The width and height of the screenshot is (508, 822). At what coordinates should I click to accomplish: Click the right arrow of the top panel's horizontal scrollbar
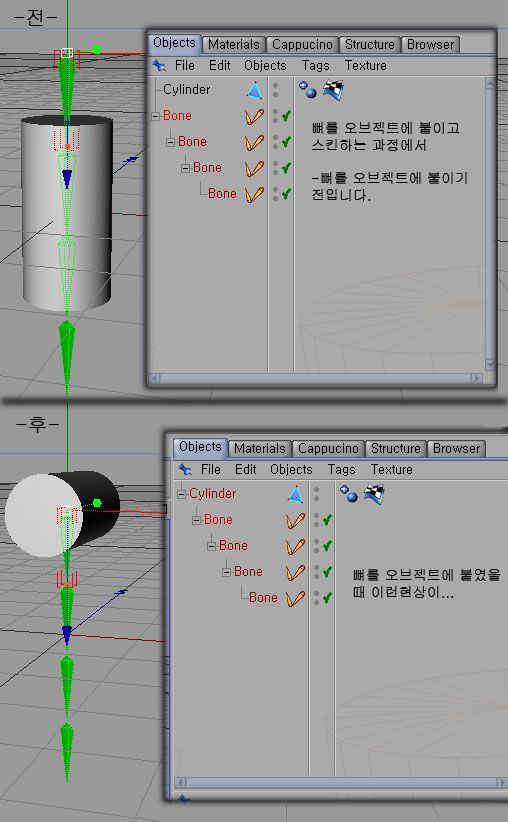(x=476, y=378)
